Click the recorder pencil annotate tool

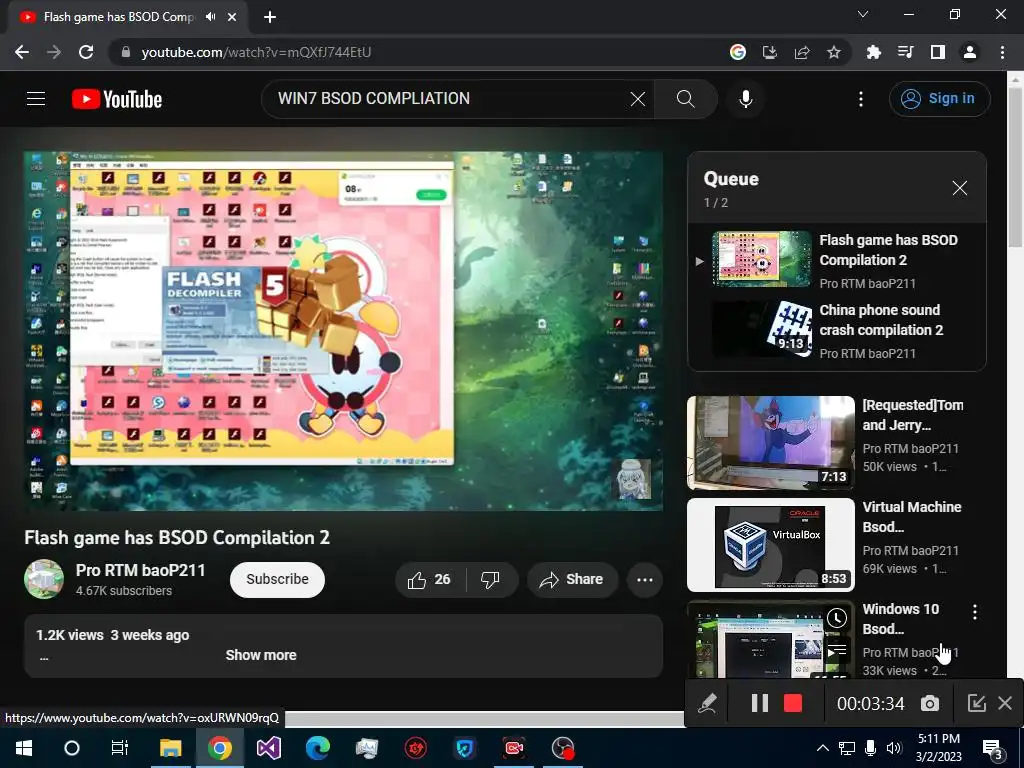click(x=707, y=703)
